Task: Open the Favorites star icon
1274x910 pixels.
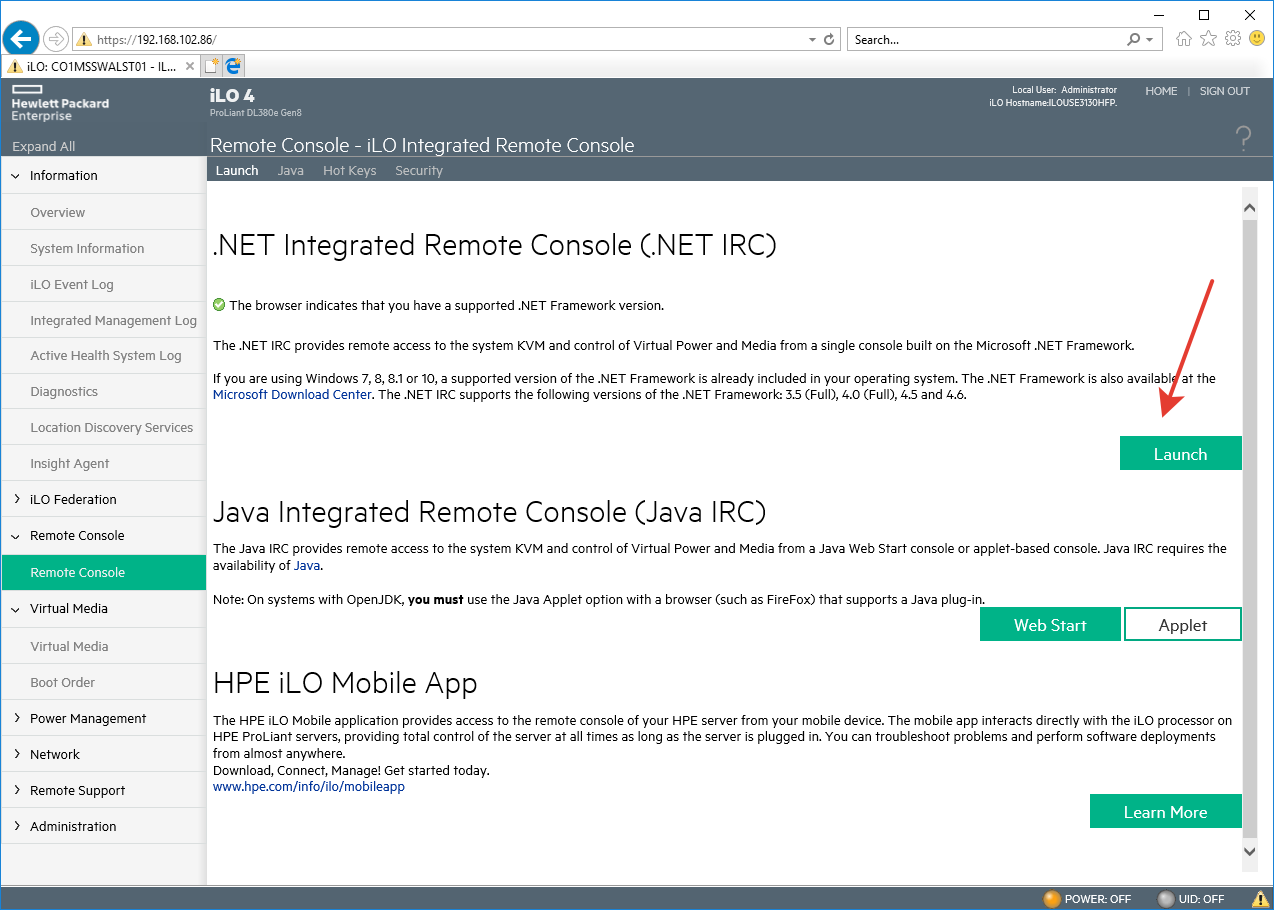Action: point(1208,39)
